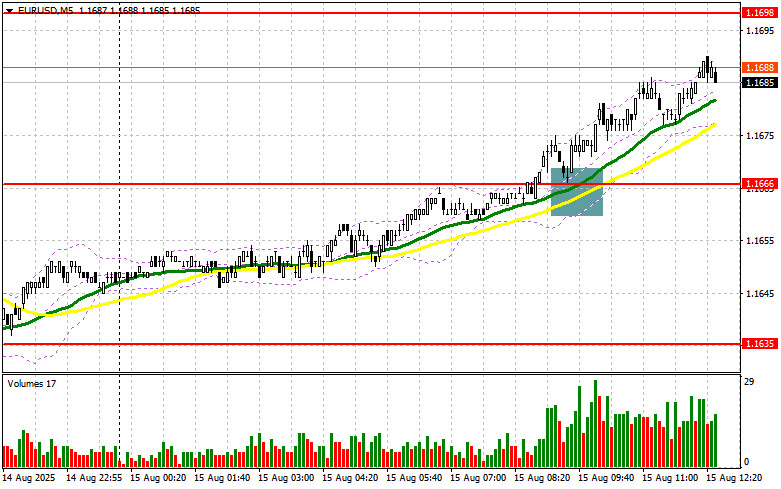Image resolution: width=781 pixels, height=489 pixels.
Task: Click the 15 Aug 03:00 time label
Action: pos(286,478)
